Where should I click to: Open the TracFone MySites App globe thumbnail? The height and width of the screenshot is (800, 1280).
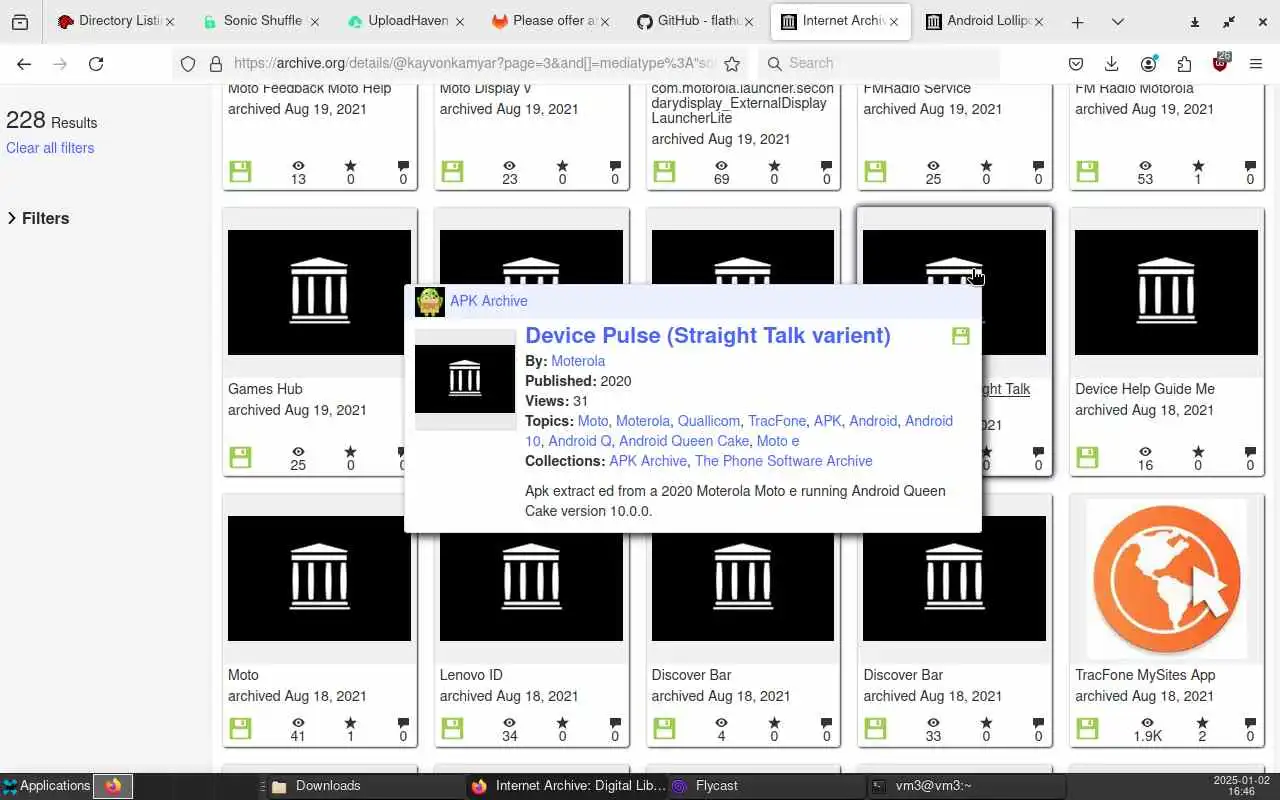click(x=1166, y=579)
